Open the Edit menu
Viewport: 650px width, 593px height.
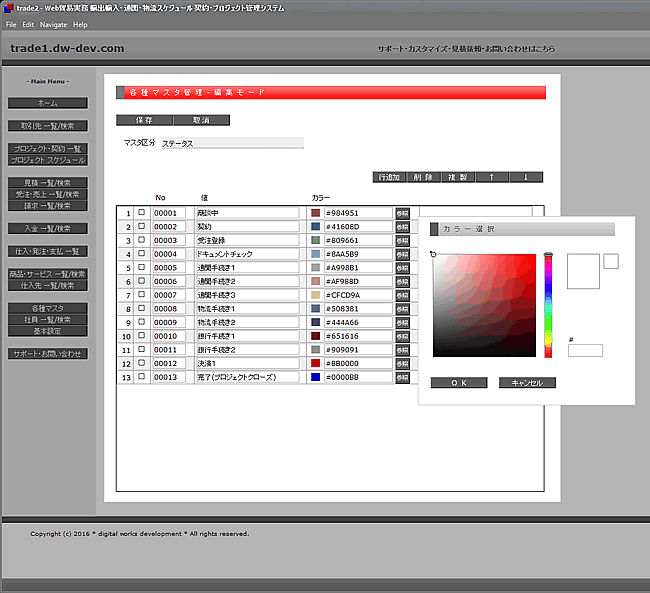coord(28,24)
